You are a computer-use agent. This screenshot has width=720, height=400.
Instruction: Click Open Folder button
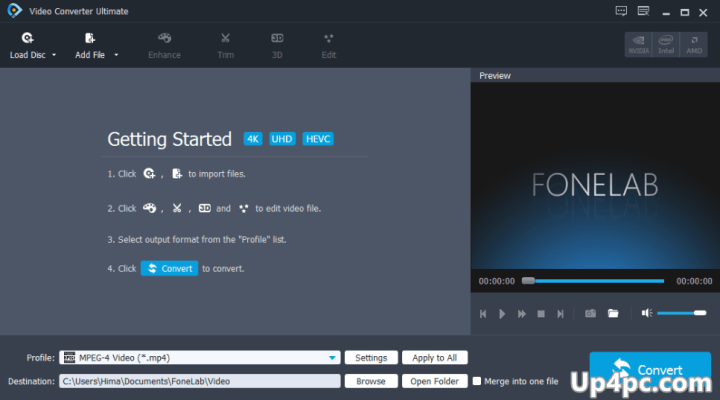pos(434,381)
